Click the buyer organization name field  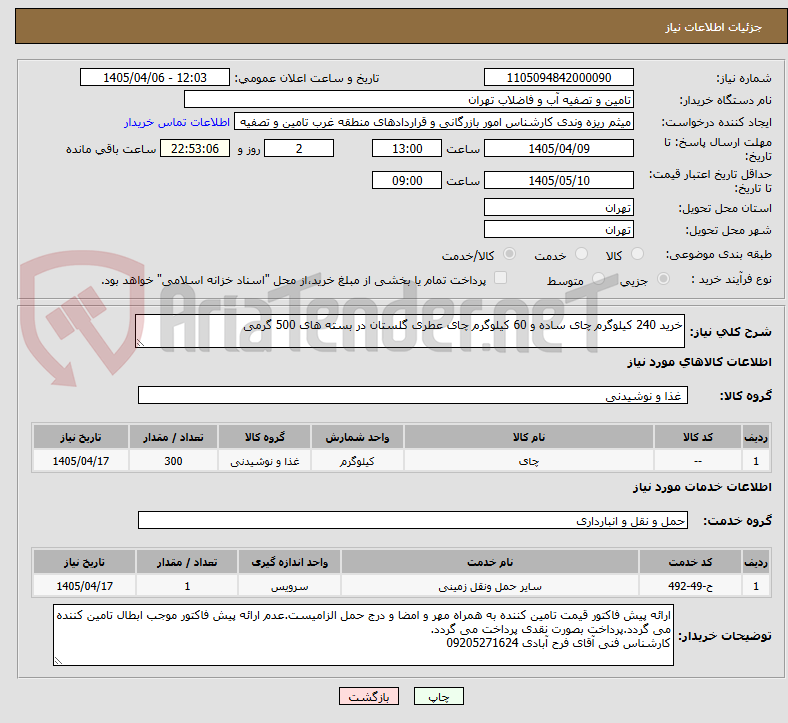coord(409,99)
